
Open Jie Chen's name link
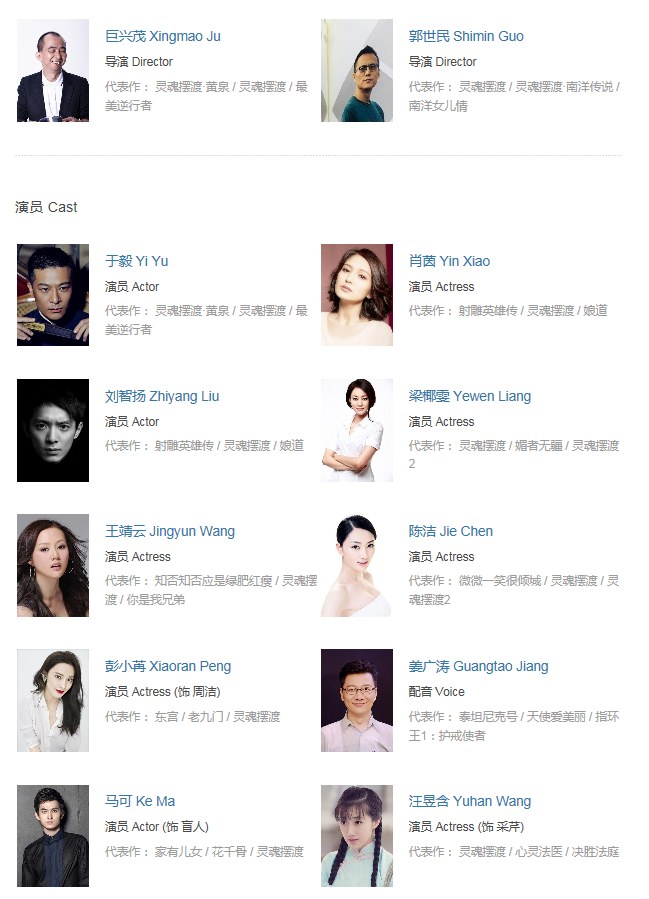[451, 531]
